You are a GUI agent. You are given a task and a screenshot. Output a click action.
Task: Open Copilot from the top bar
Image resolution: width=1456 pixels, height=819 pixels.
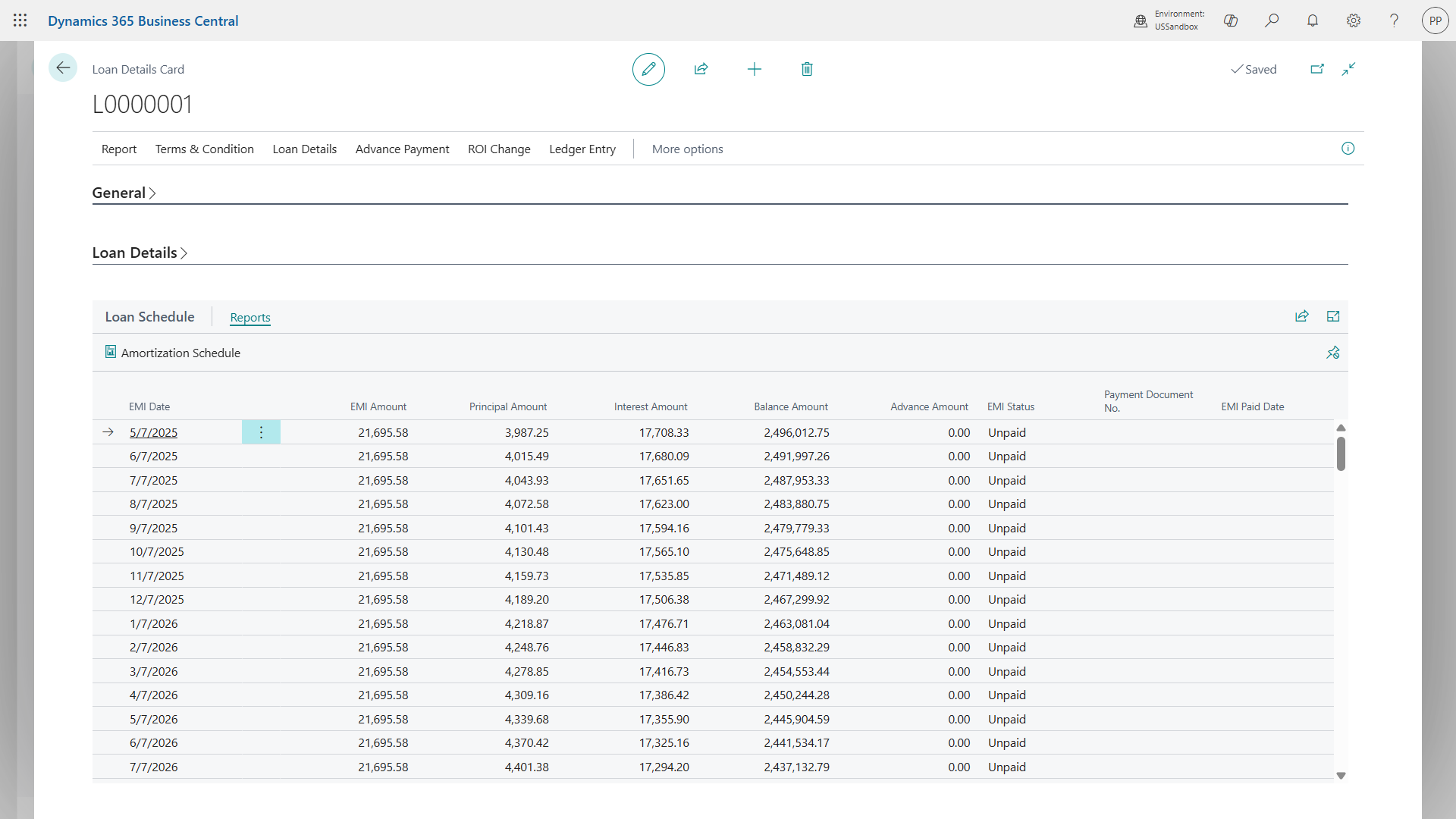tap(1231, 20)
